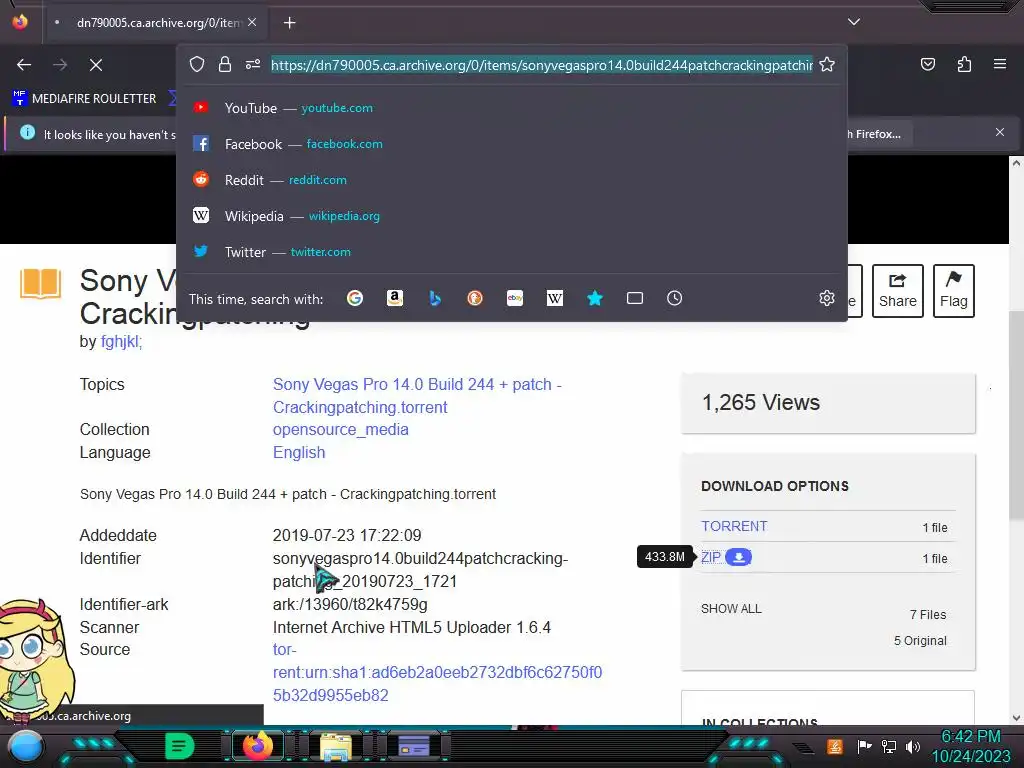
Task: Expand the list all tabs chevron
Action: [854, 22]
